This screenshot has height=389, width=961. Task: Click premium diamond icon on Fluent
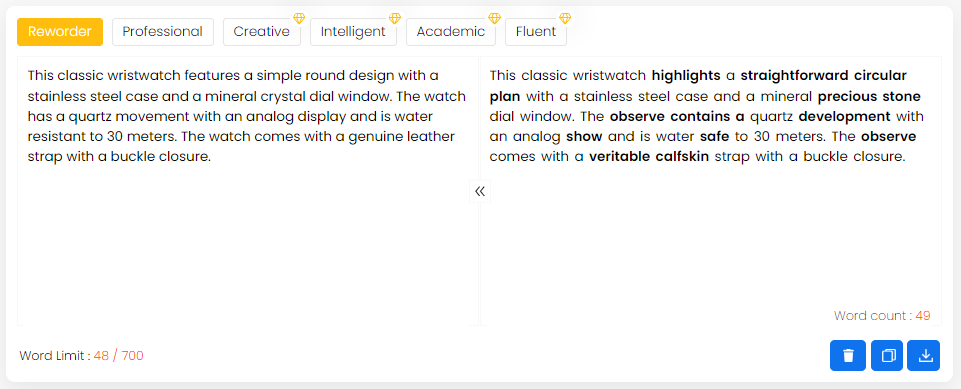point(565,18)
